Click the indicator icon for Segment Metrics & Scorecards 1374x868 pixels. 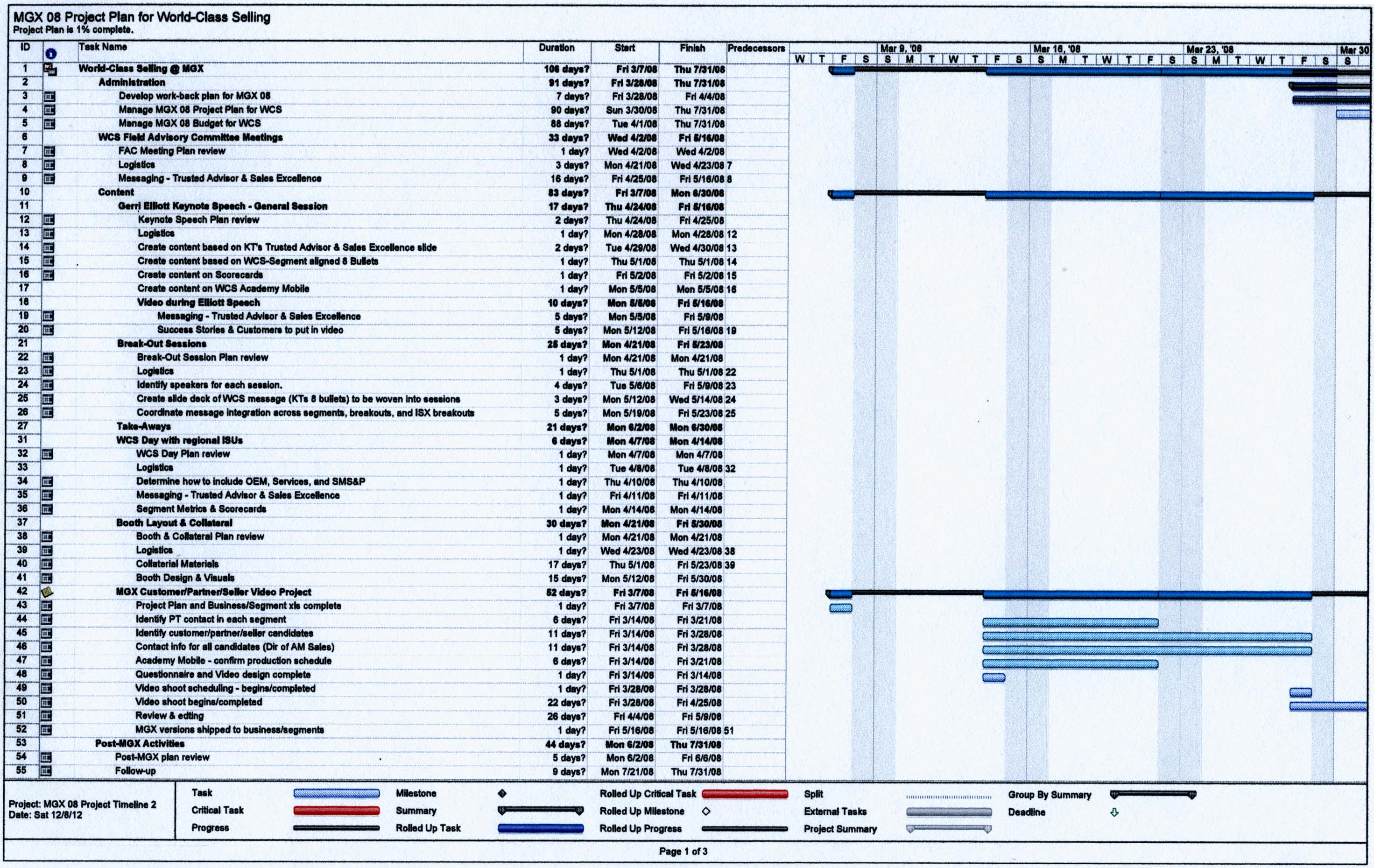pyautogui.click(x=48, y=509)
